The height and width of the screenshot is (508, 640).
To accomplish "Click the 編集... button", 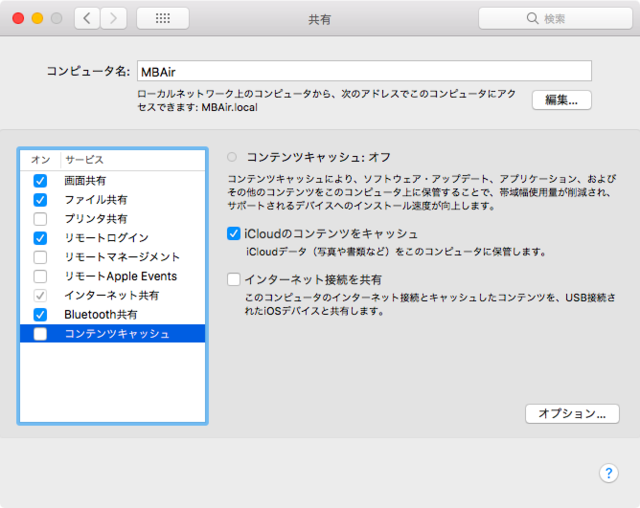I will pos(562,100).
